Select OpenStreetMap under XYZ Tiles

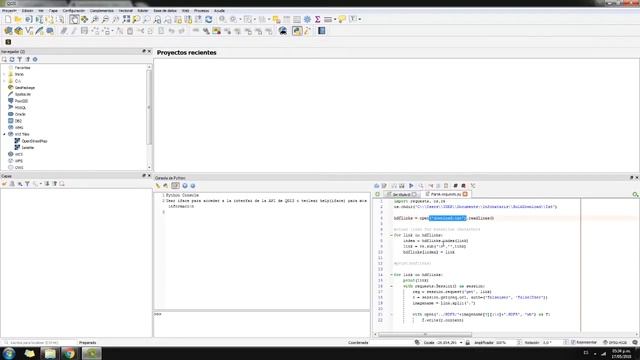pyautogui.click(x=34, y=141)
